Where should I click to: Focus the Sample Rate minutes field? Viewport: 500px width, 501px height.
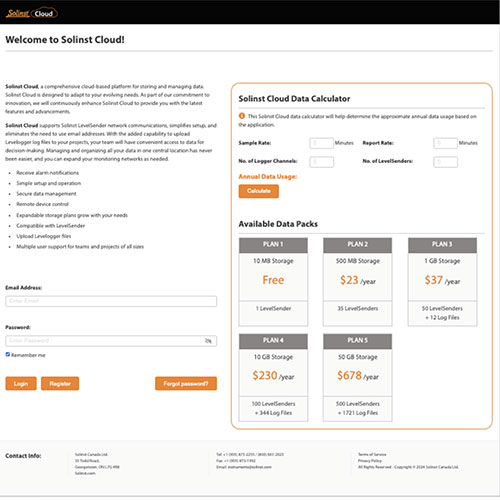321,143
